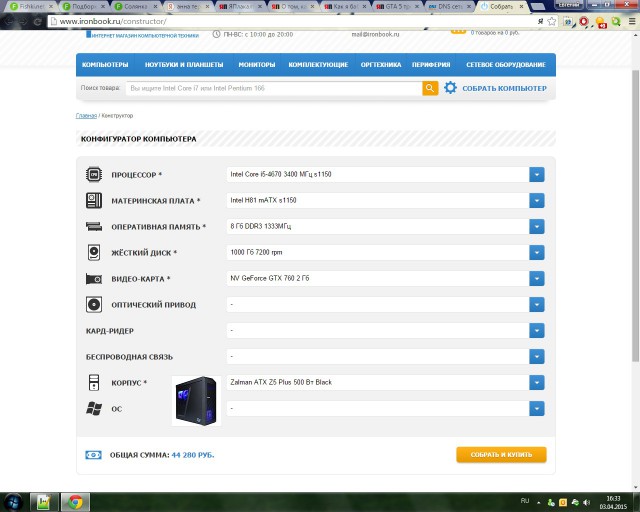Open the Компьютеры menu
640x512 pixels.
click(105, 65)
